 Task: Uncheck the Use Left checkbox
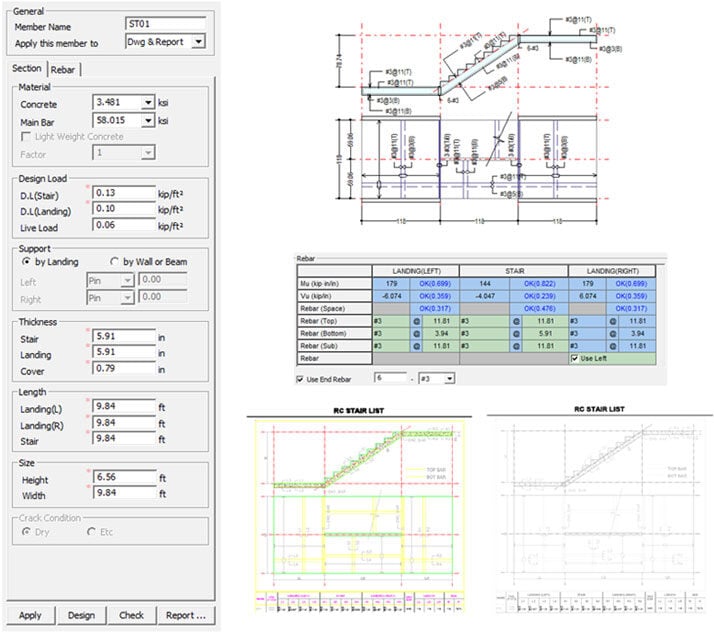pos(574,357)
